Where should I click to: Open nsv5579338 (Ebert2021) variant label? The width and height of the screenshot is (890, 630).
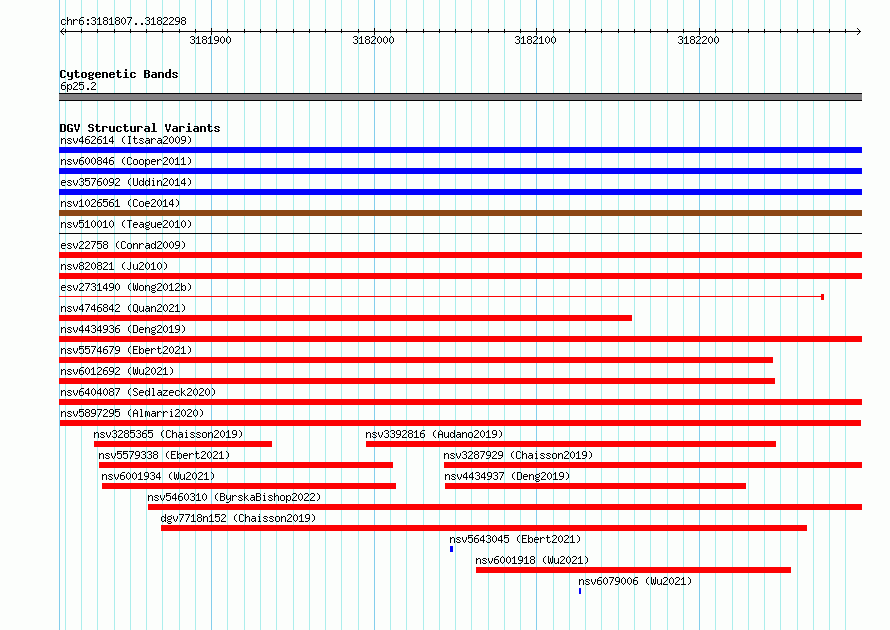click(164, 455)
